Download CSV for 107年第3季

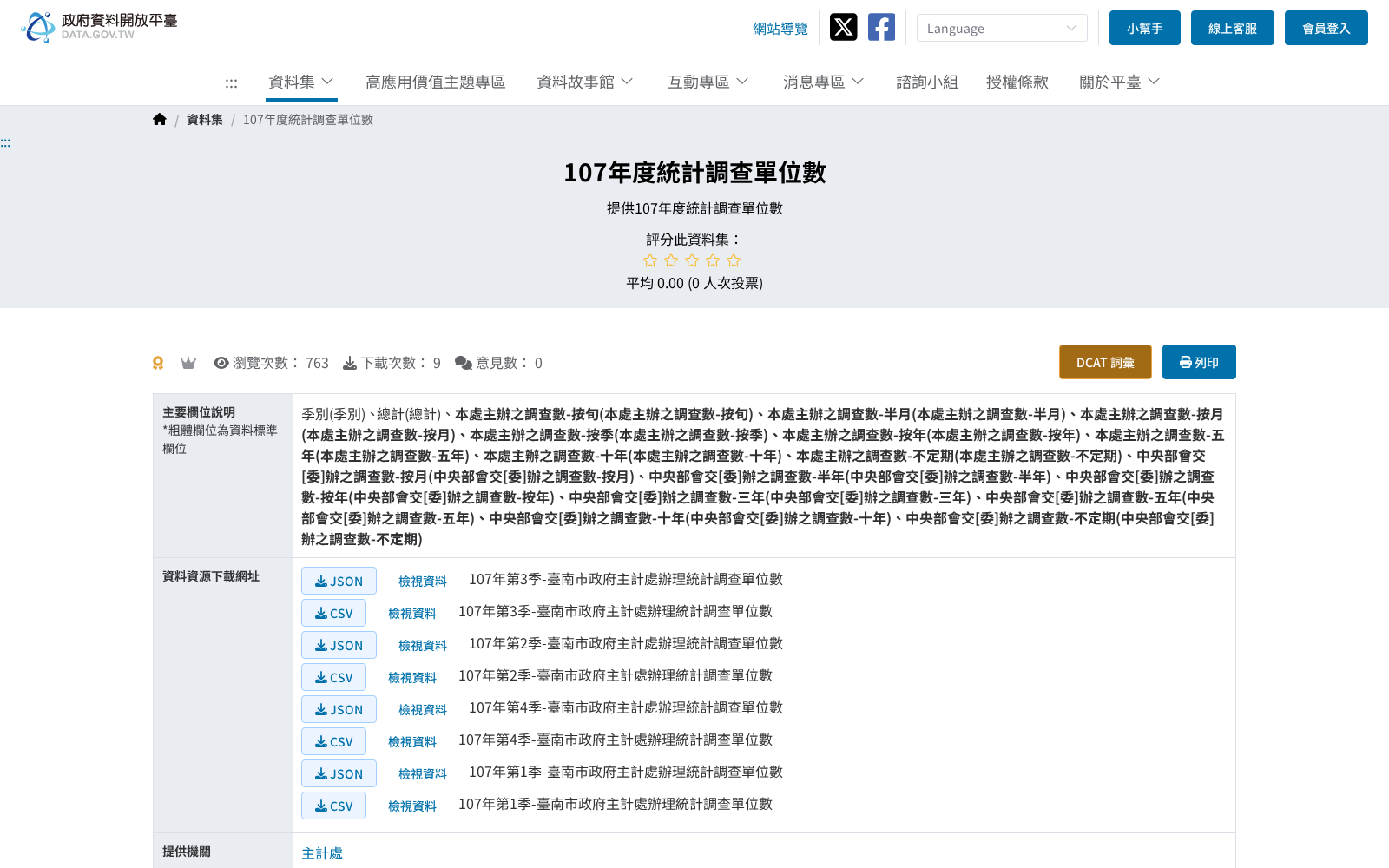[333, 613]
